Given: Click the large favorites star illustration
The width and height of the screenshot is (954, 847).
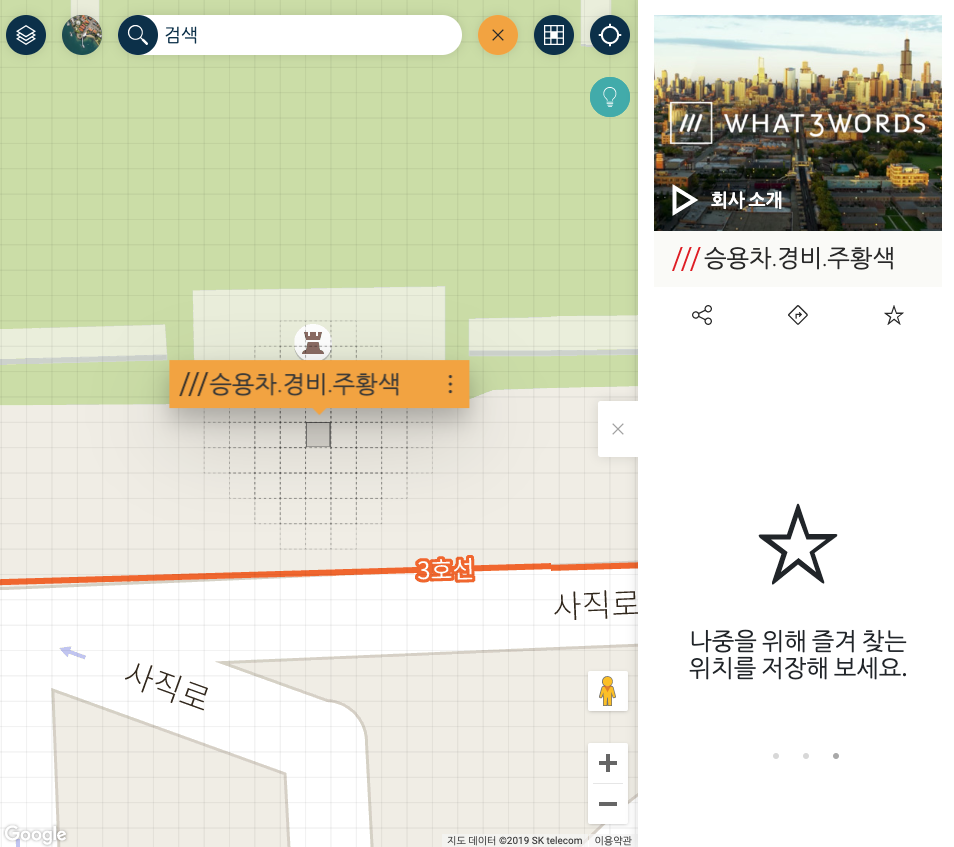Looking at the screenshot, I should [x=798, y=545].
